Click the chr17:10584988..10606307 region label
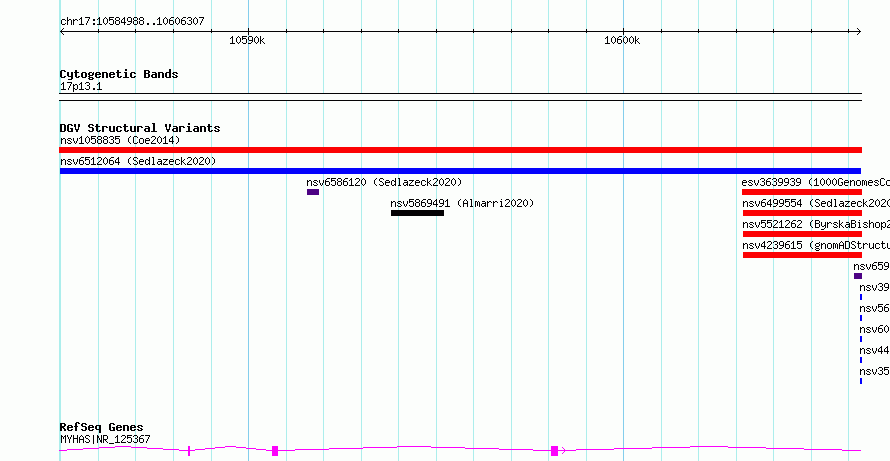This screenshot has width=890, height=461. pos(132,22)
